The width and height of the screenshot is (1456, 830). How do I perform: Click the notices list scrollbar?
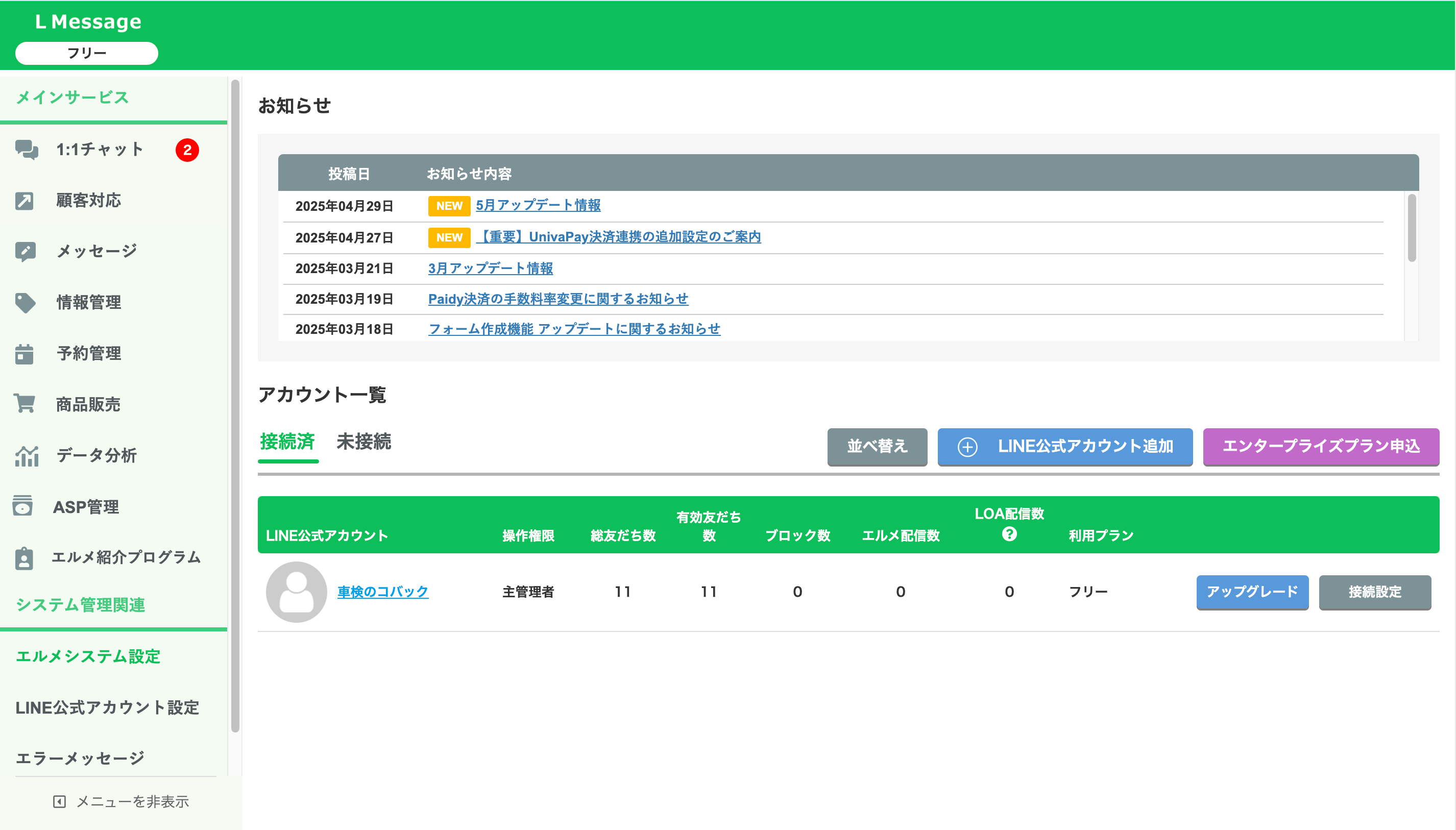click(1412, 228)
